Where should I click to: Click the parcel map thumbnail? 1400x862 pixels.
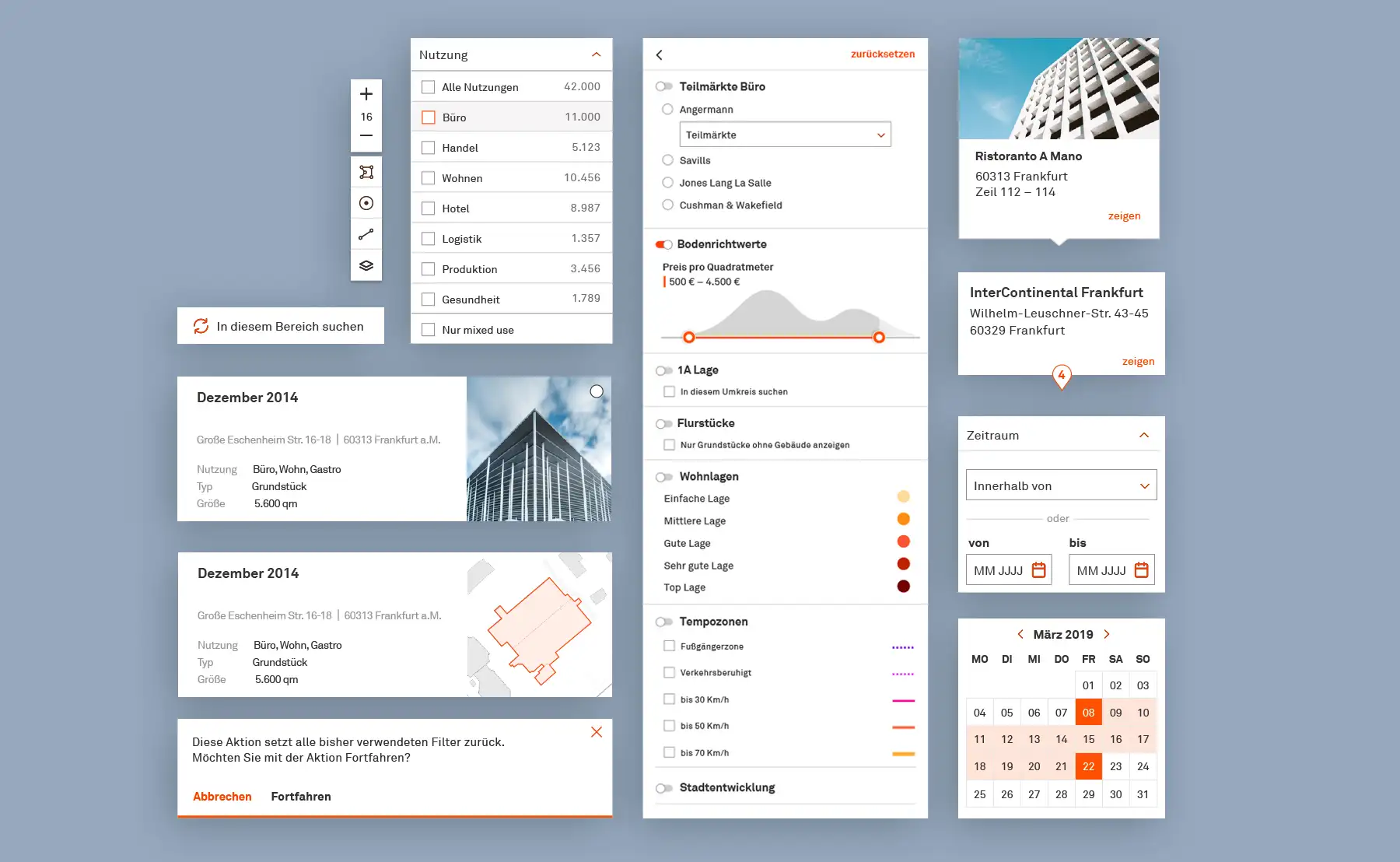point(539,625)
